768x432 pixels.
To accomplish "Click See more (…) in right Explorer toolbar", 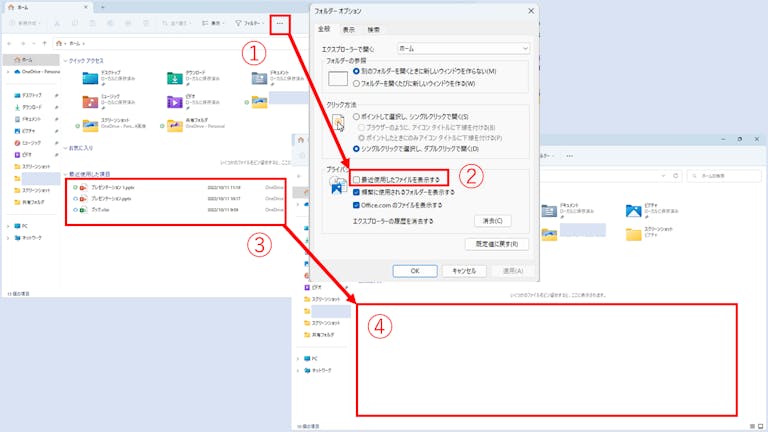I will (x=569, y=156).
